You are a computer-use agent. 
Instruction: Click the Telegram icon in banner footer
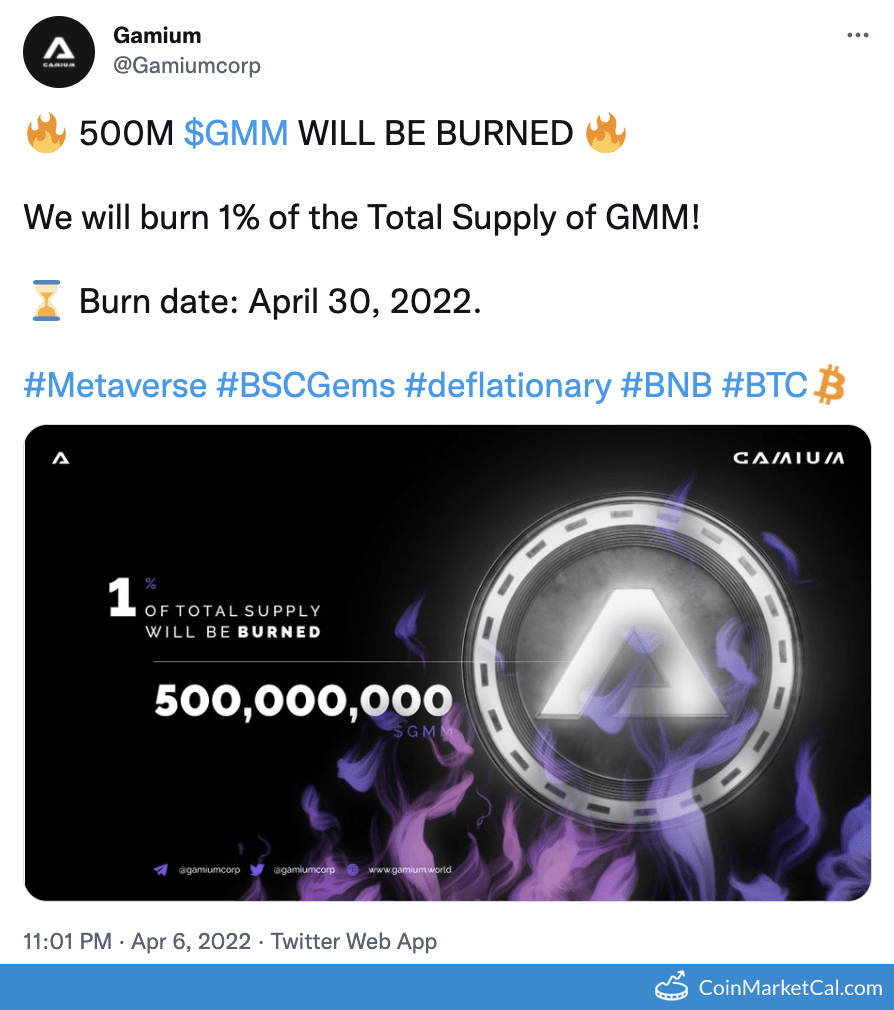coord(160,869)
